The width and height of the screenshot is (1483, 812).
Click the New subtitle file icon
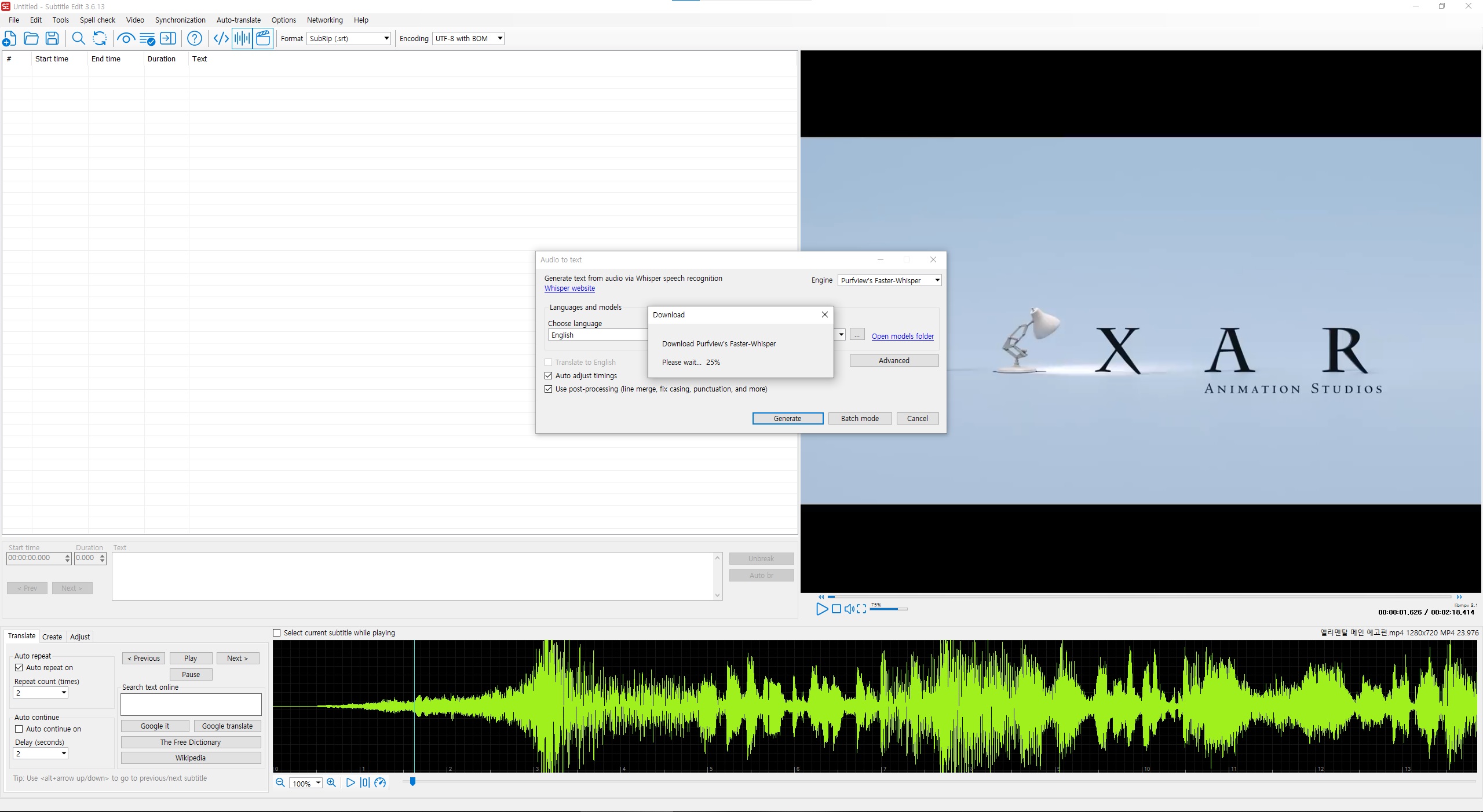[9, 39]
